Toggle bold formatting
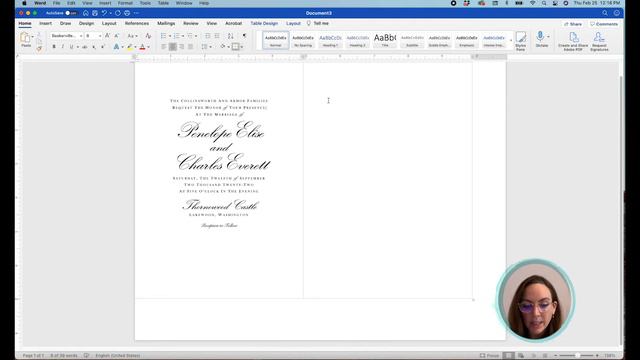640x360 pixels. 54,47
